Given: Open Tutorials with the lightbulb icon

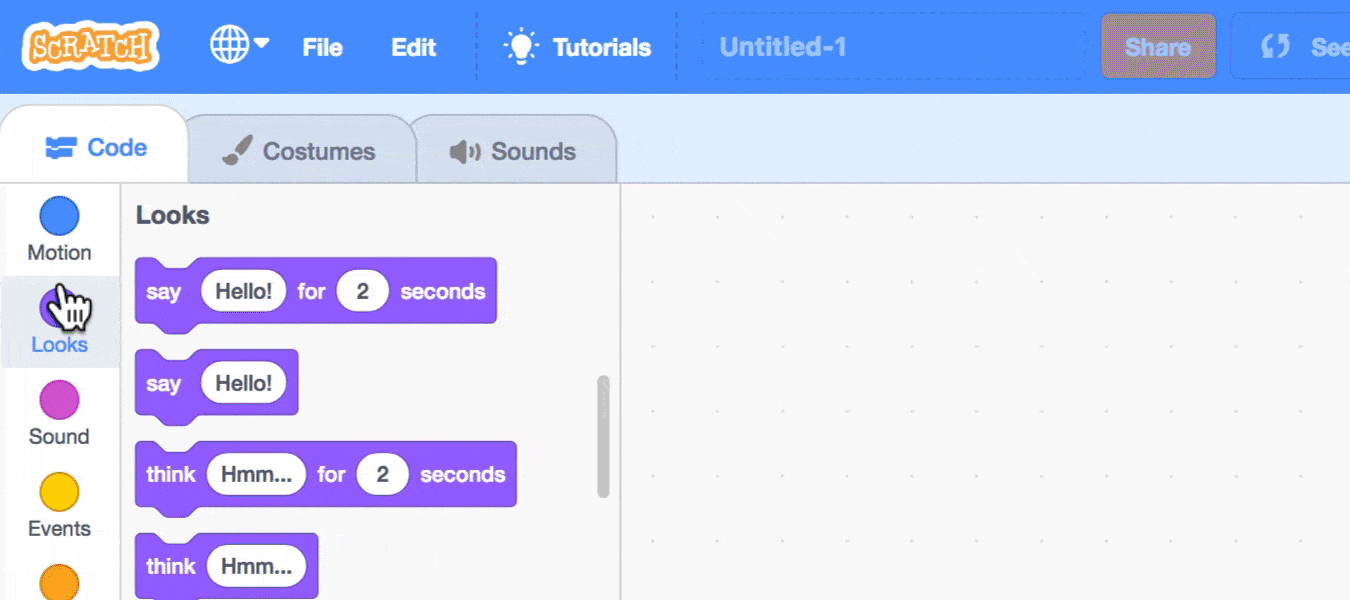Looking at the screenshot, I should tap(578, 47).
